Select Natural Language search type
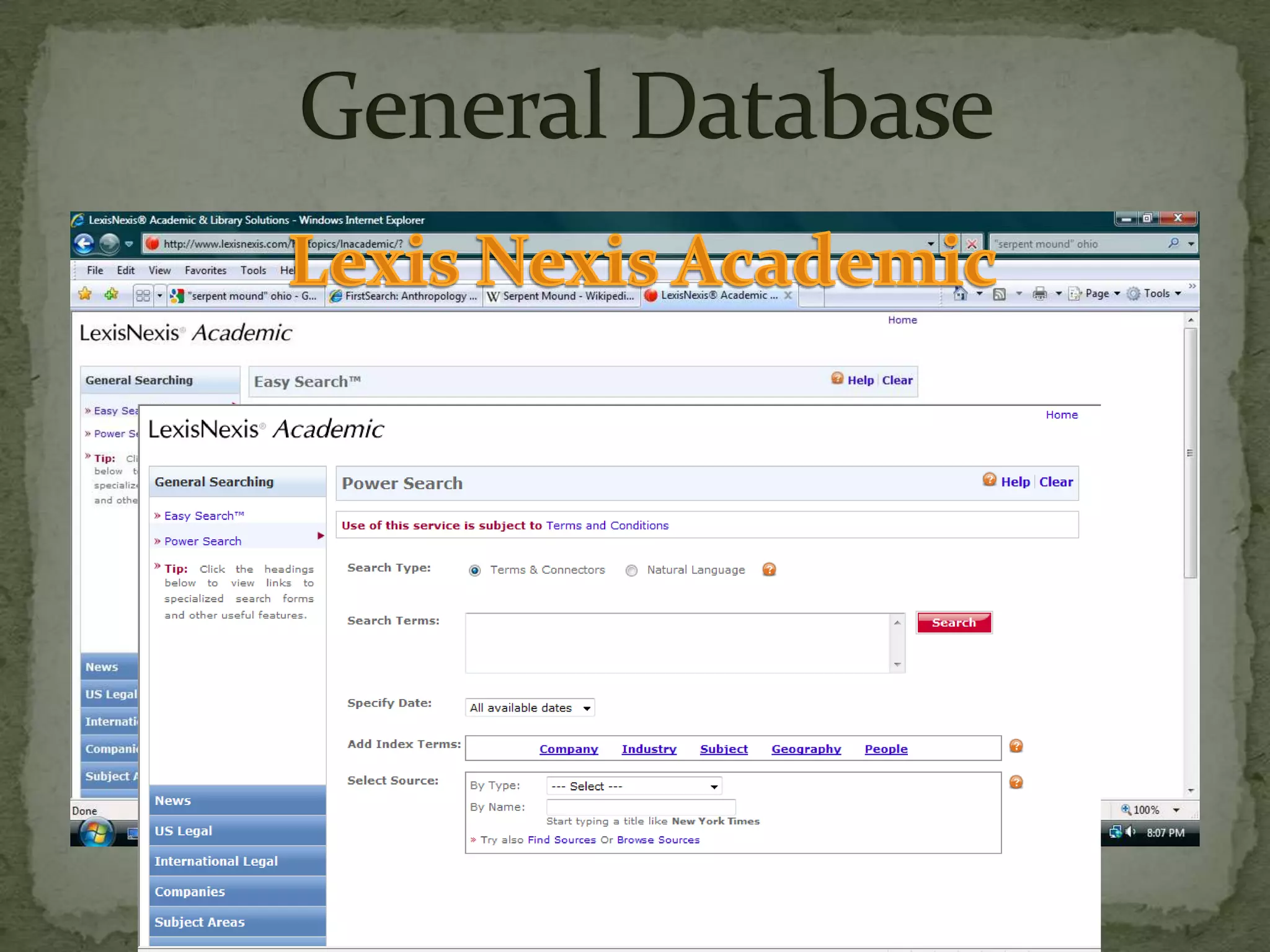 (631, 570)
